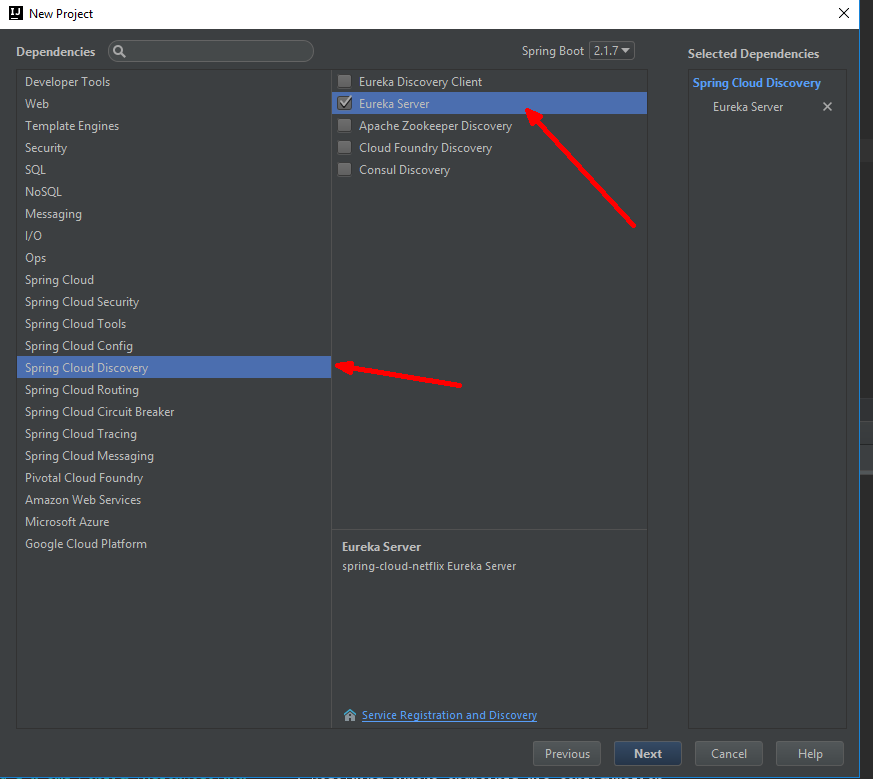Screen dimensions: 873x779
Task: Click the search magnifier icon
Action: [120, 51]
